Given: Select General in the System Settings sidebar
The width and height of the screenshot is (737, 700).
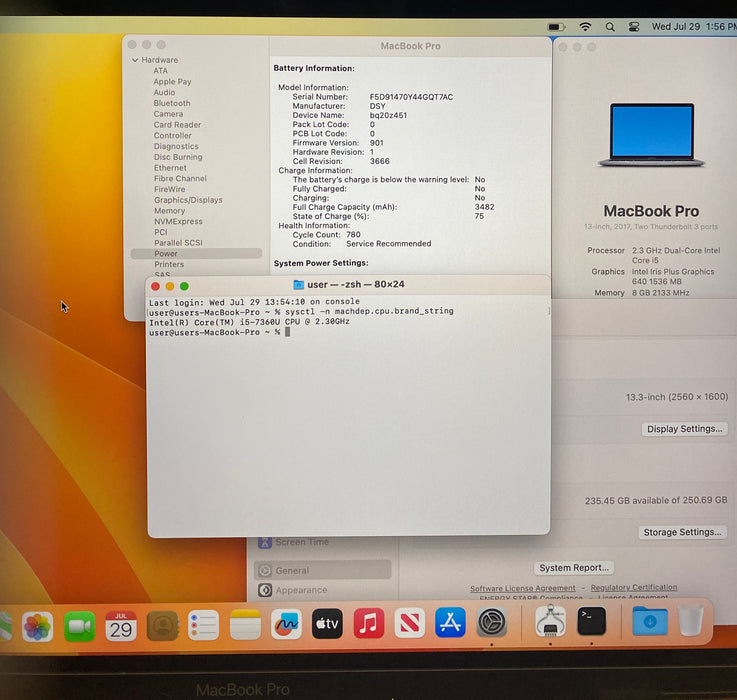Looking at the screenshot, I should pyautogui.click(x=323, y=570).
